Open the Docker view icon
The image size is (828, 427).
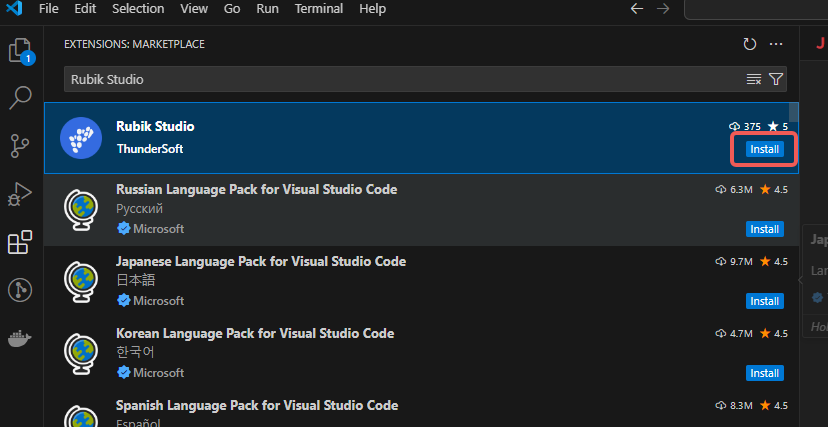21,338
